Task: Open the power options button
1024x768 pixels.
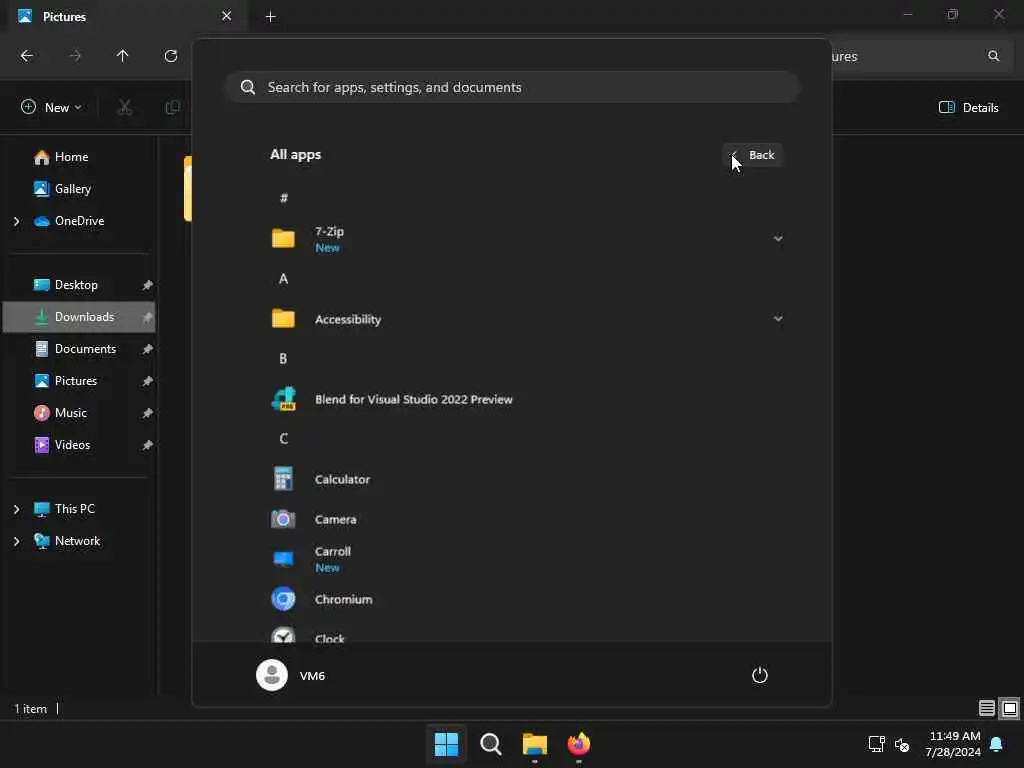Action: pos(760,675)
